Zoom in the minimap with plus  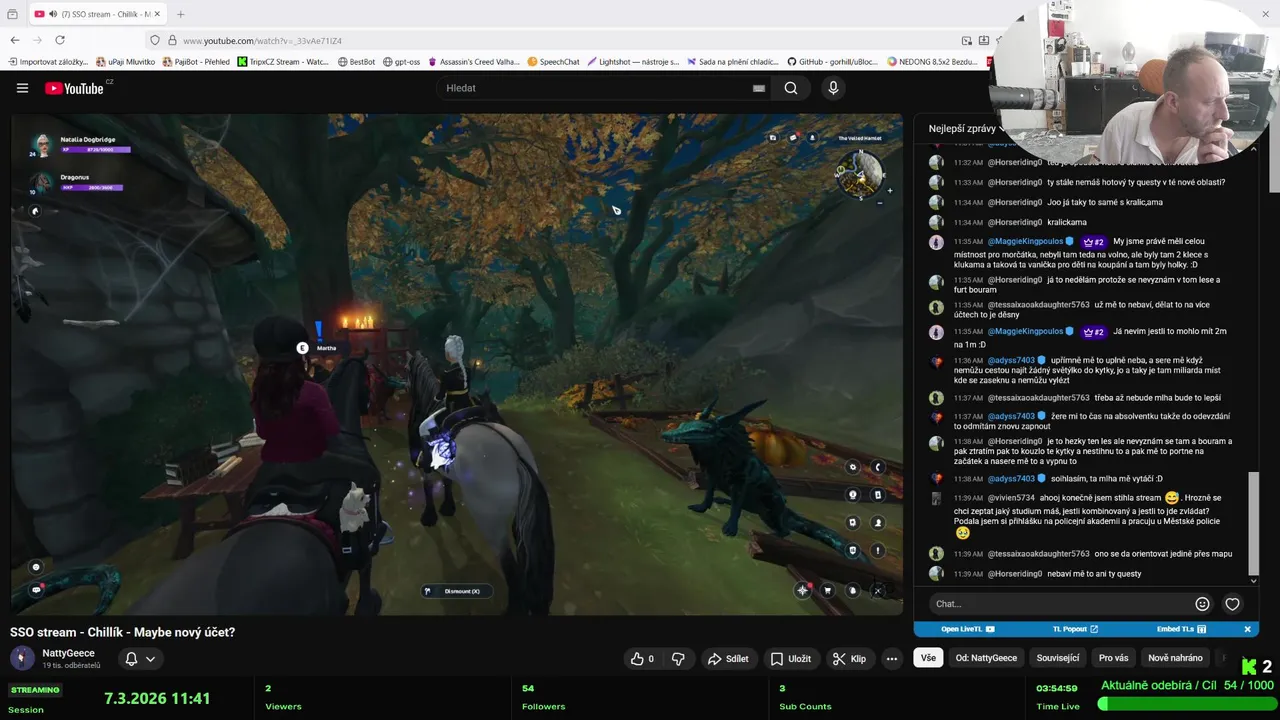[889, 190]
